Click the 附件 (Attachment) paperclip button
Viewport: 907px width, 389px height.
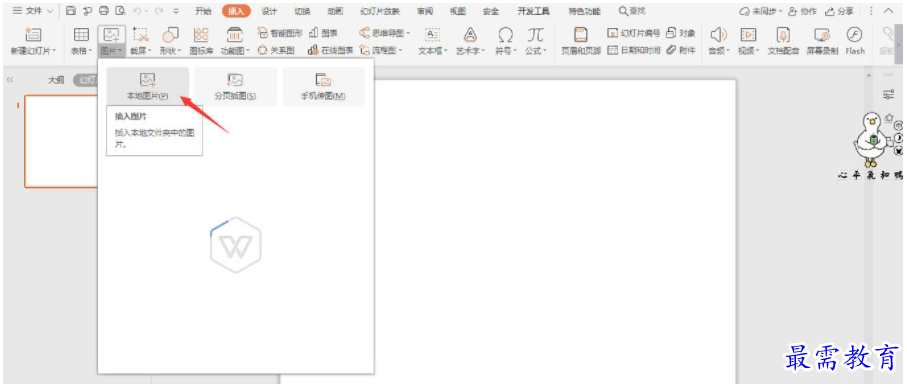[681, 50]
